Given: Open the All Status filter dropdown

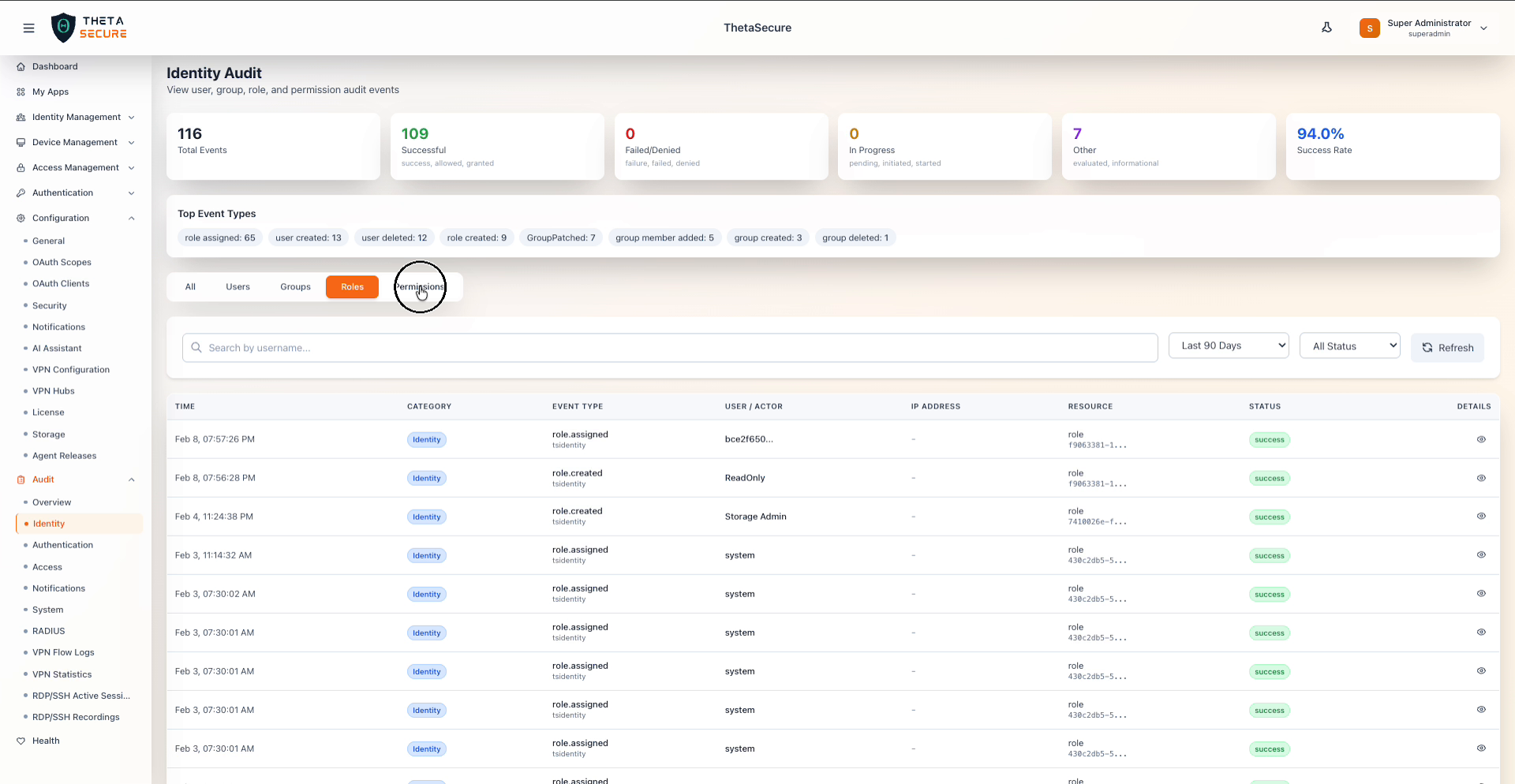Looking at the screenshot, I should 1349,345.
